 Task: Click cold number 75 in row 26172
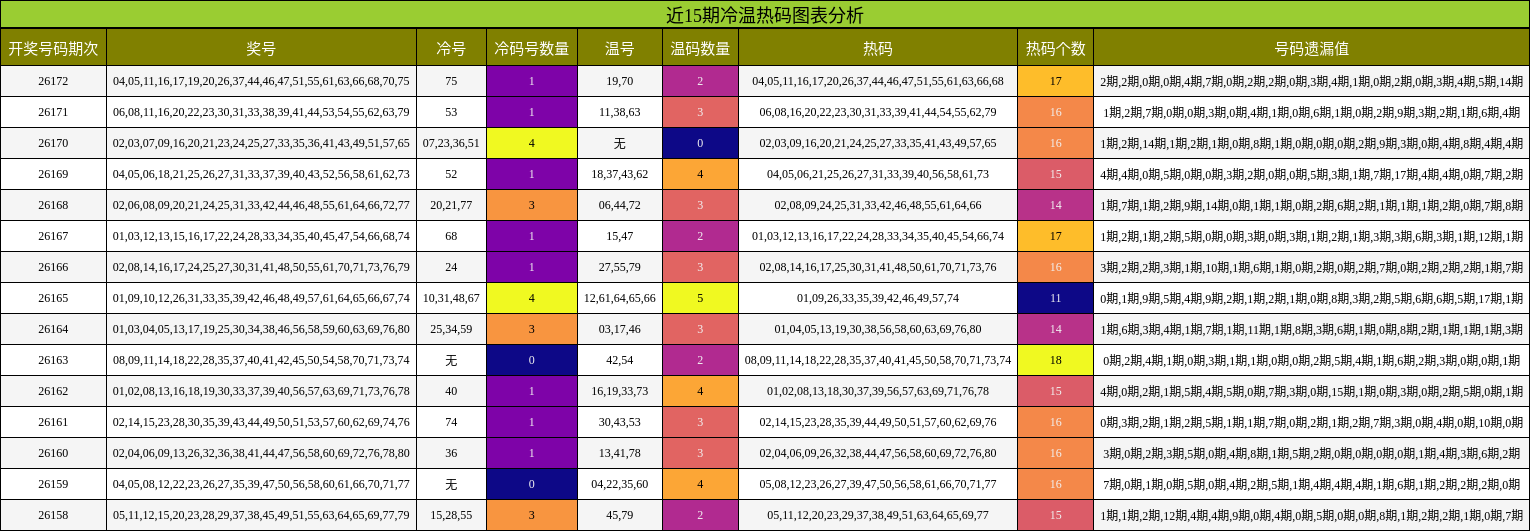[x=451, y=81]
